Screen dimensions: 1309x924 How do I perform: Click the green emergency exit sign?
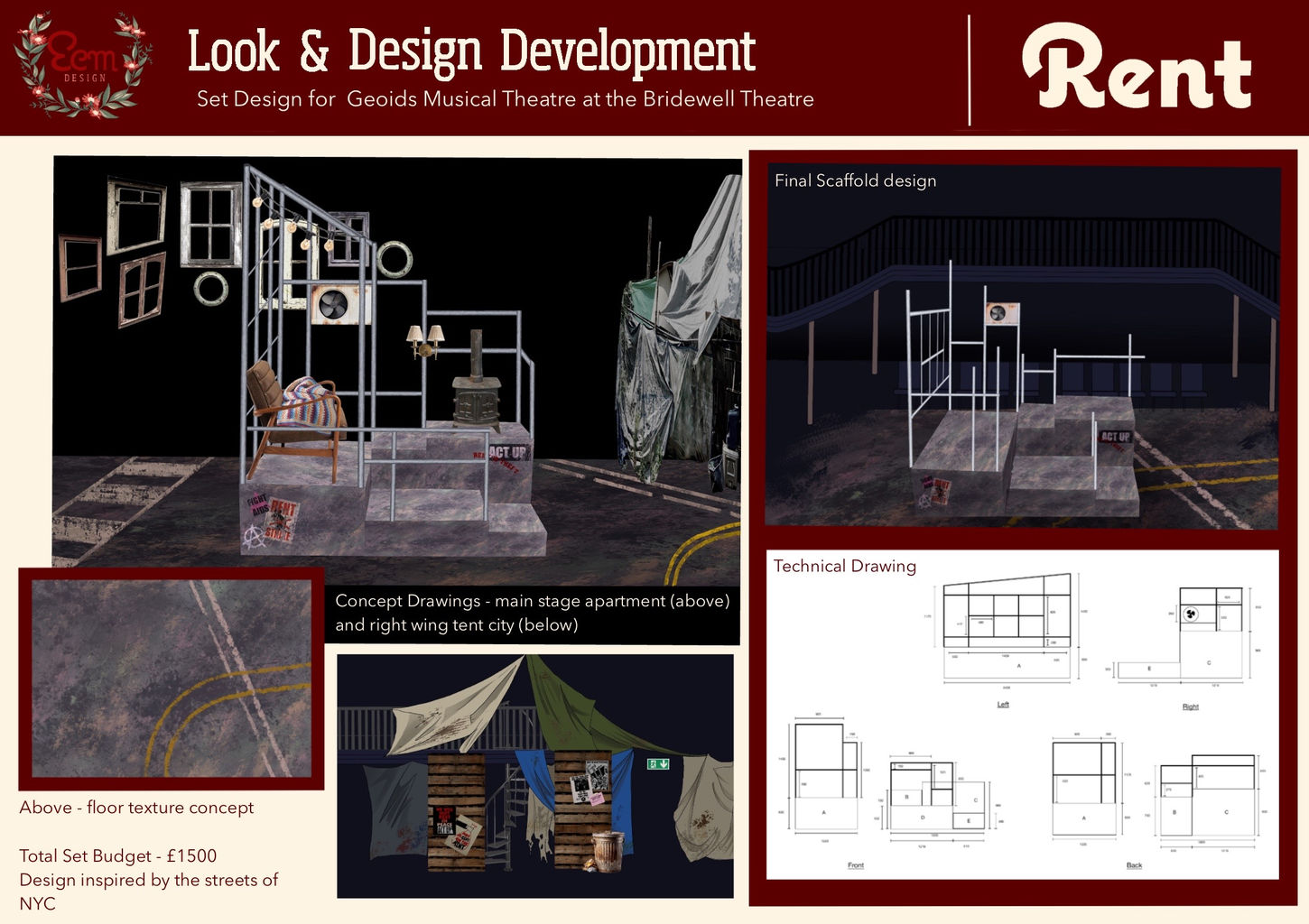coord(658,764)
